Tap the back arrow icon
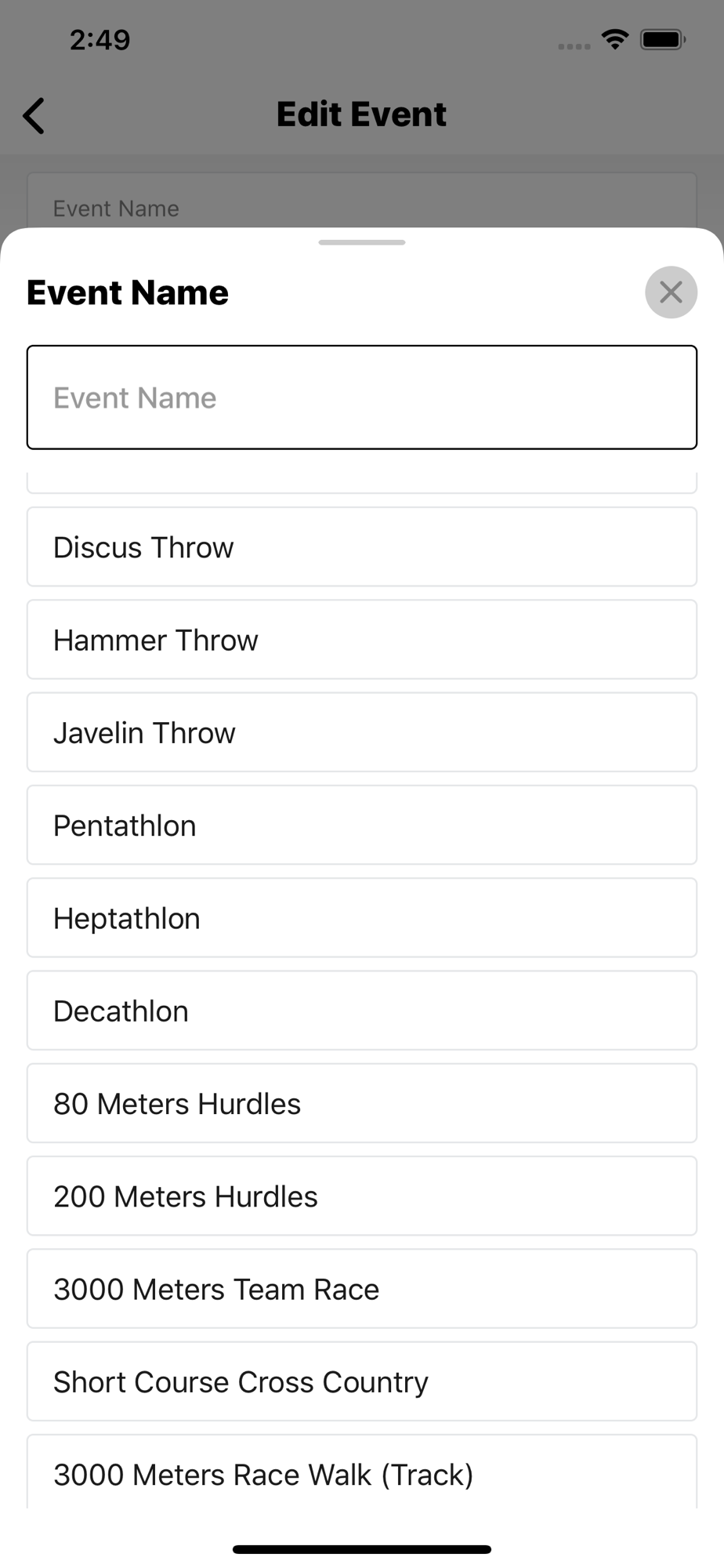Image resolution: width=724 pixels, height=1568 pixels. tap(34, 116)
